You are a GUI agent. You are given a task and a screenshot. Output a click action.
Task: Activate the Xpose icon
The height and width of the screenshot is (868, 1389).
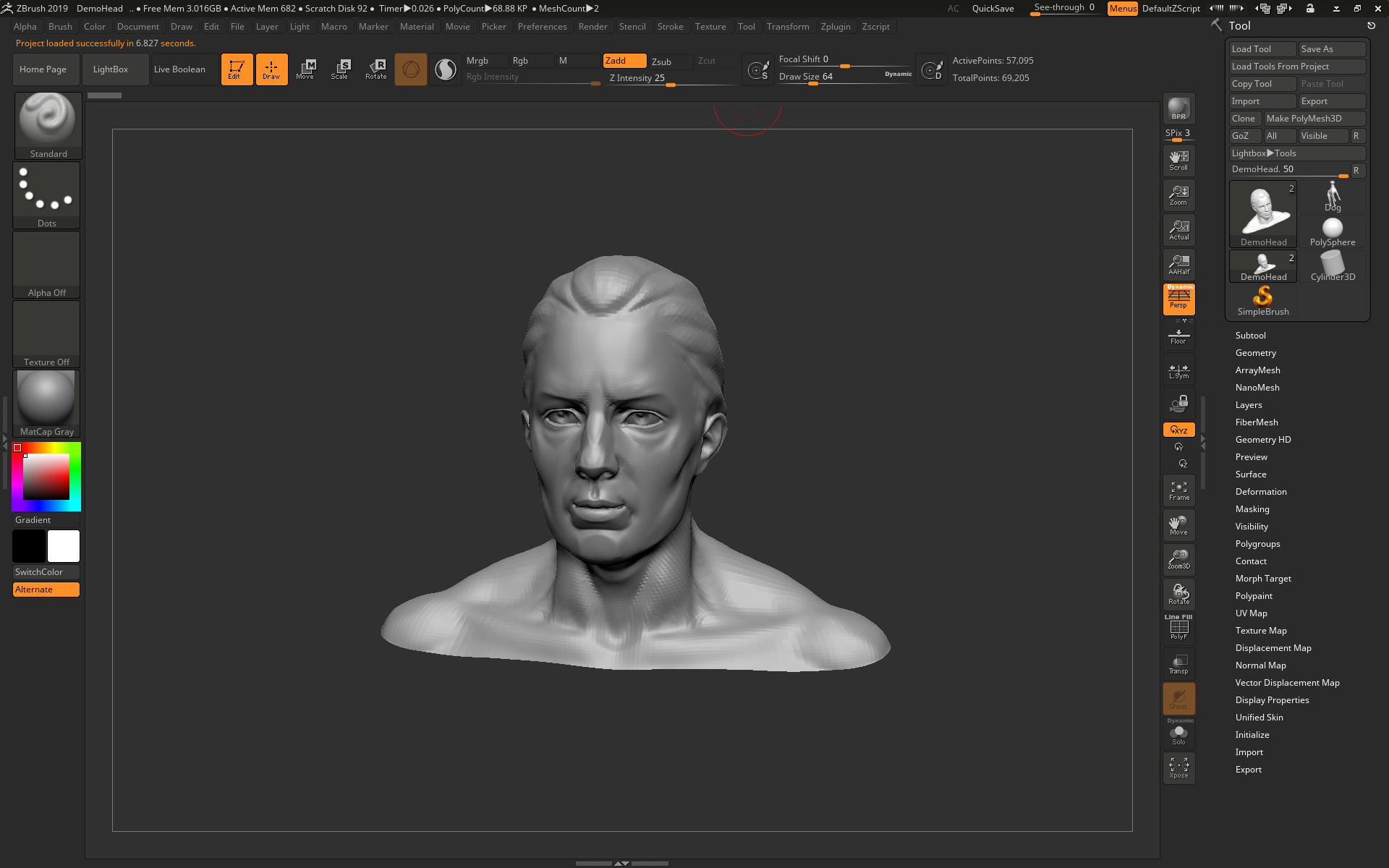point(1178,768)
